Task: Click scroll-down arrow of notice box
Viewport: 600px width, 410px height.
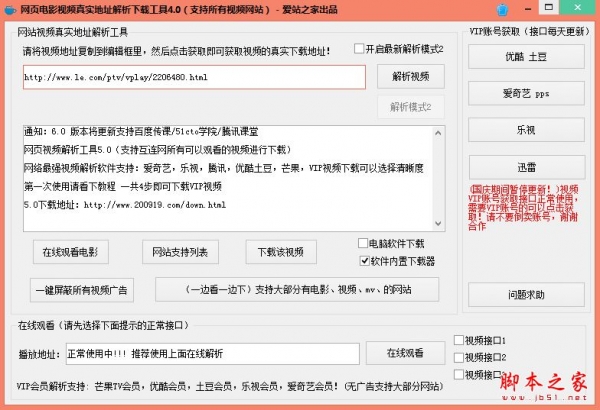Action: 438,223
